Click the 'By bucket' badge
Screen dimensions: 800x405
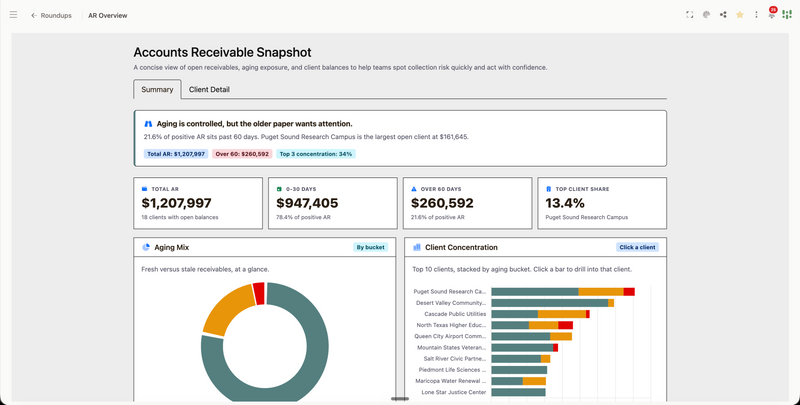(x=370, y=247)
